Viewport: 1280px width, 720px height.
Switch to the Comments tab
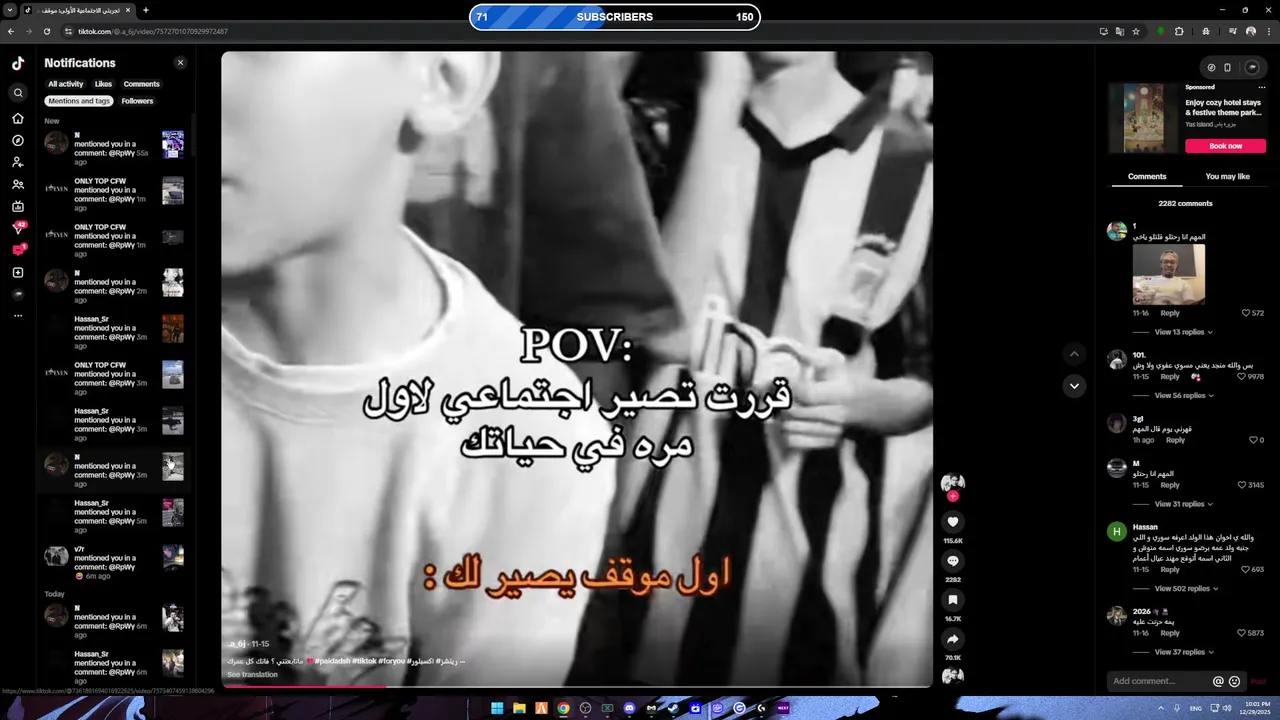pyautogui.click(x=1147, y=176)
